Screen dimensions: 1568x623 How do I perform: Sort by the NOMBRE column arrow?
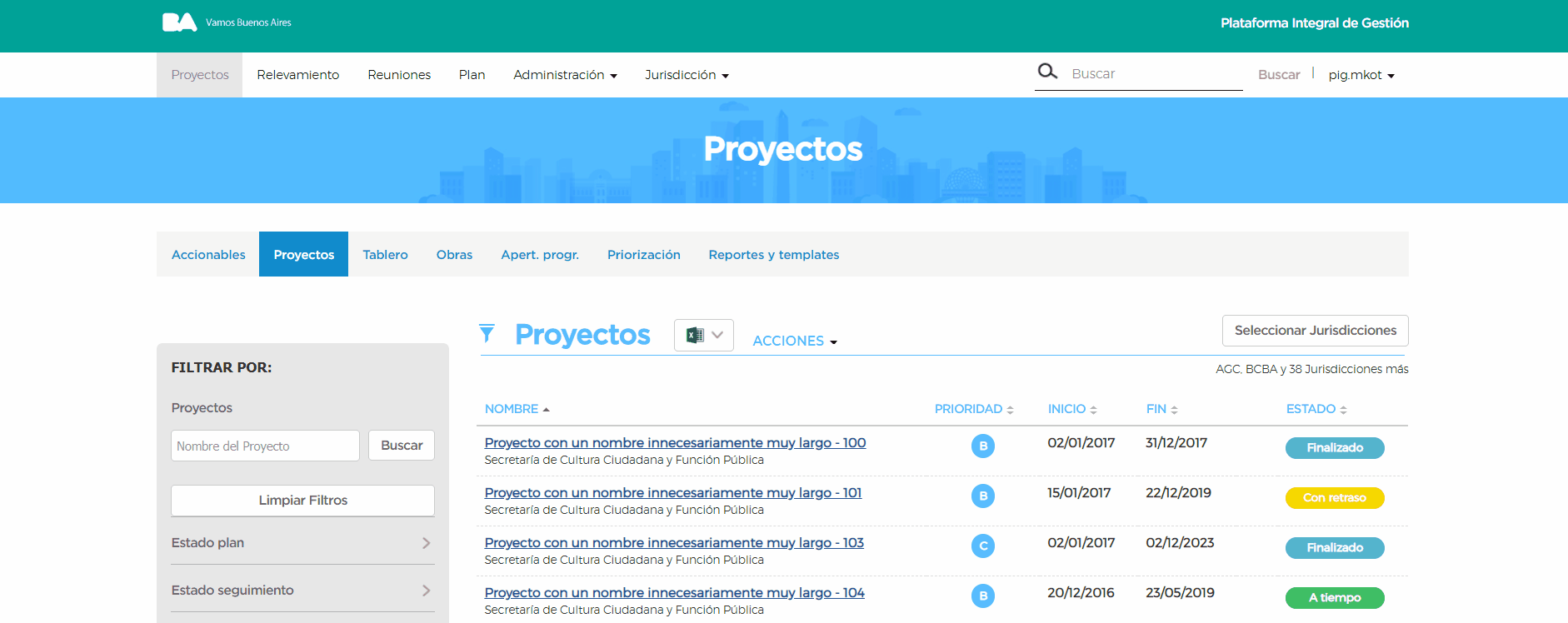click(546, 410)
